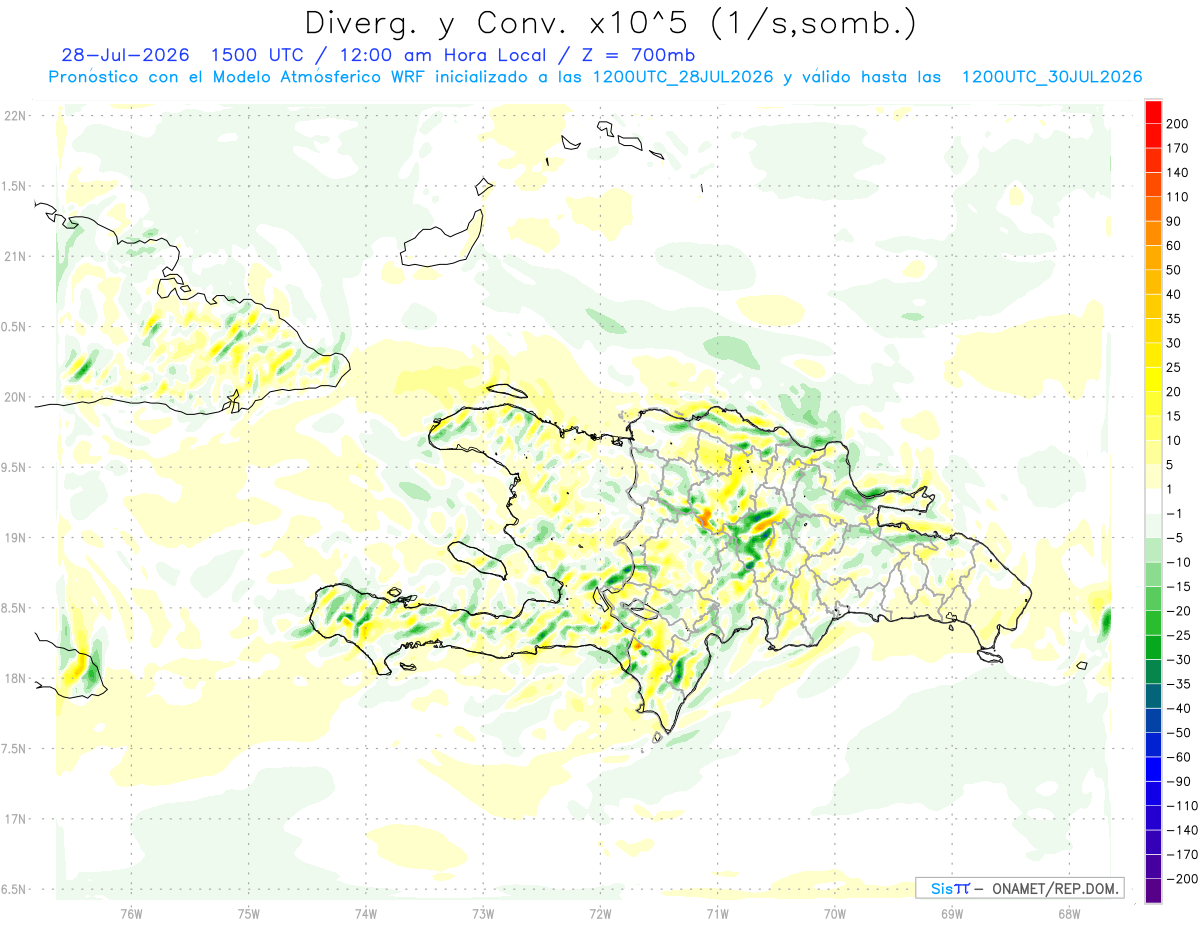Click the positive '5' colorbar value
Screen dimensions: 1200x927
1171,465
